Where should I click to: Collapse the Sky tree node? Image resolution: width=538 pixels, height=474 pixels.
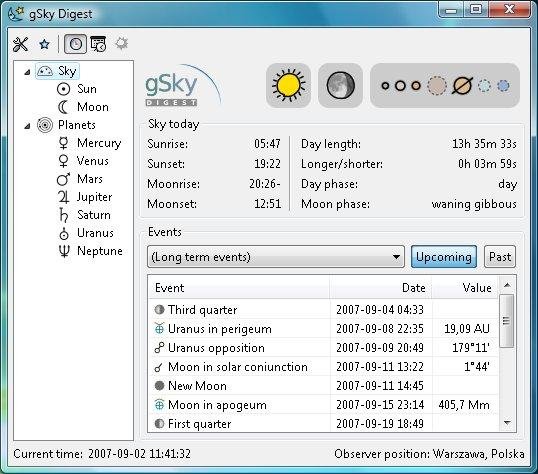27,72
